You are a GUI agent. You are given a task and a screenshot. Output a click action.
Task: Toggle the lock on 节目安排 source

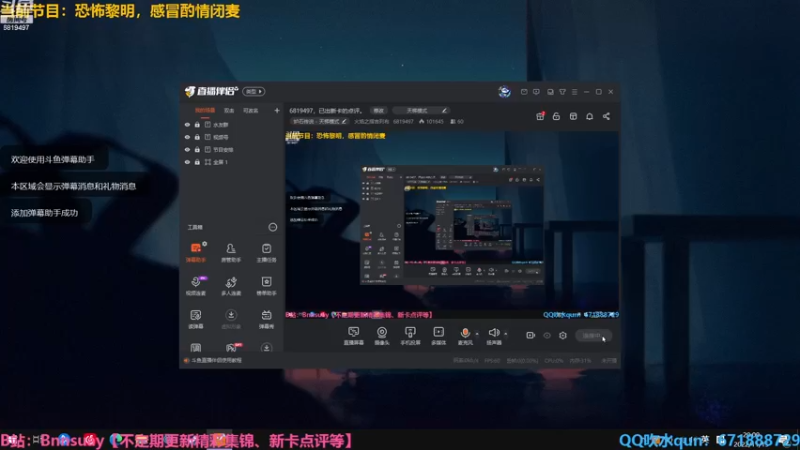point(197,149)
